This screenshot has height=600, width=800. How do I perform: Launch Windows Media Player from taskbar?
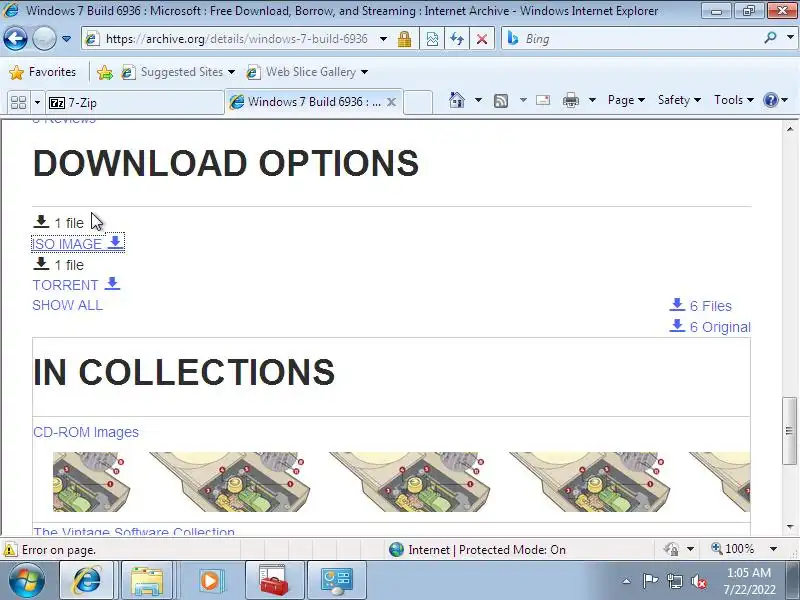coord(209,581)
